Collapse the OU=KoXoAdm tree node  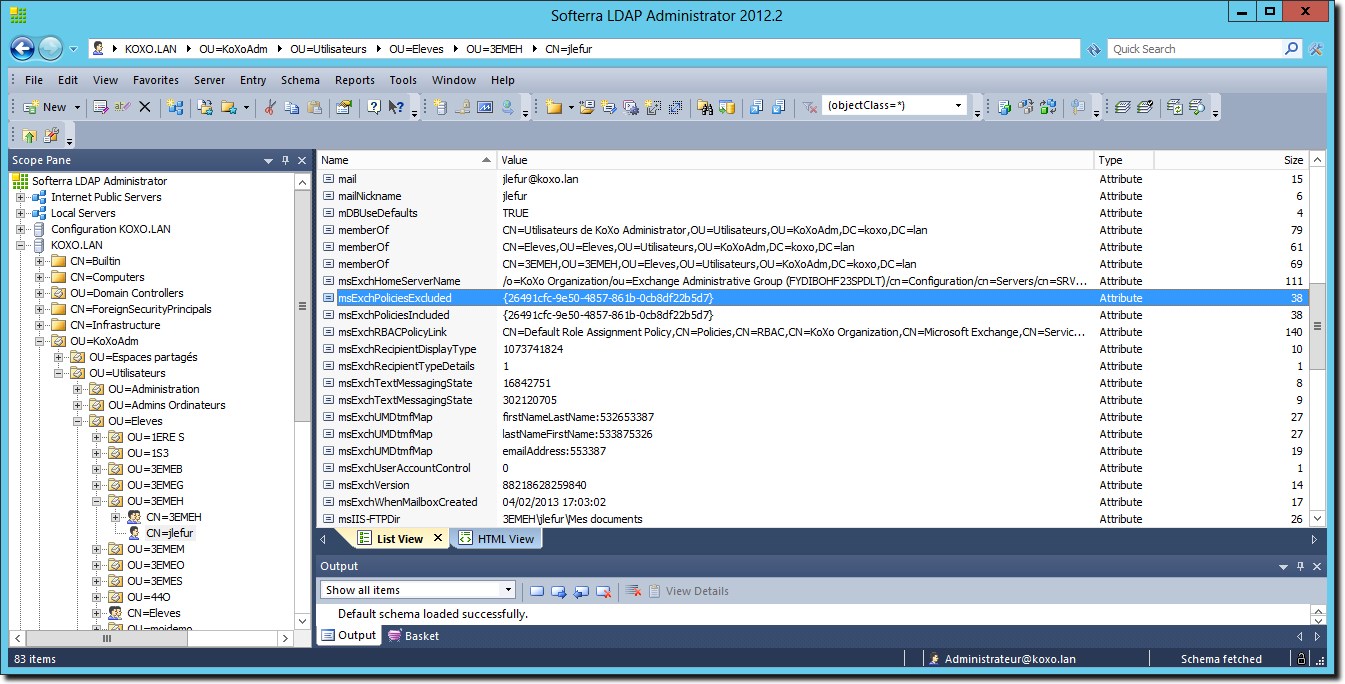(x=40, y=341)
